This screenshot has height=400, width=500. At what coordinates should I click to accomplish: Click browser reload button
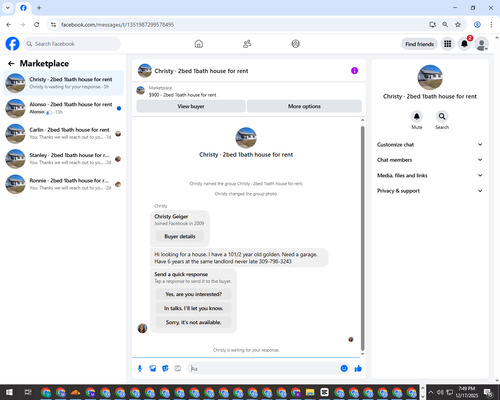click(x=37, y=25)
